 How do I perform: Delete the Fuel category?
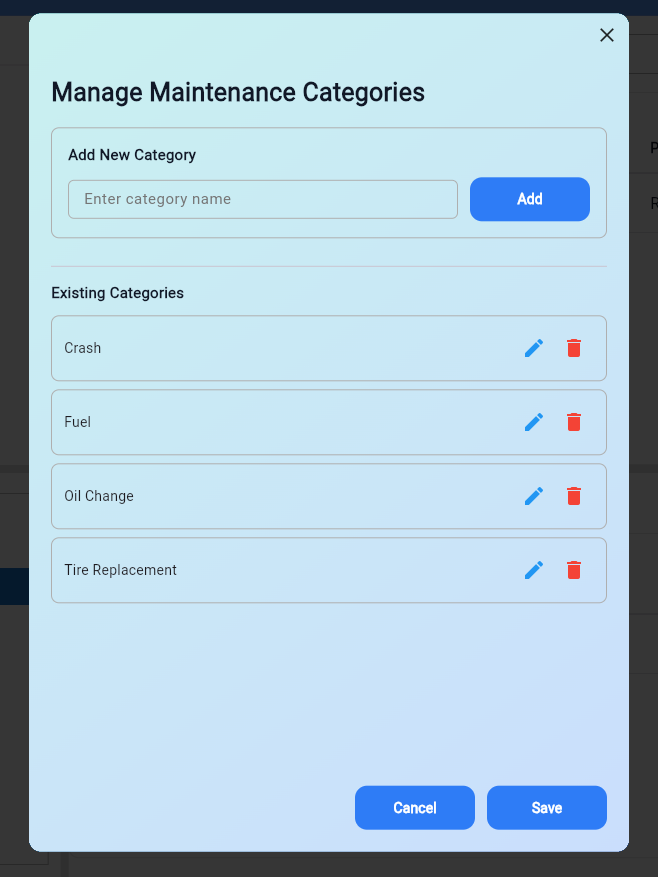574,422
